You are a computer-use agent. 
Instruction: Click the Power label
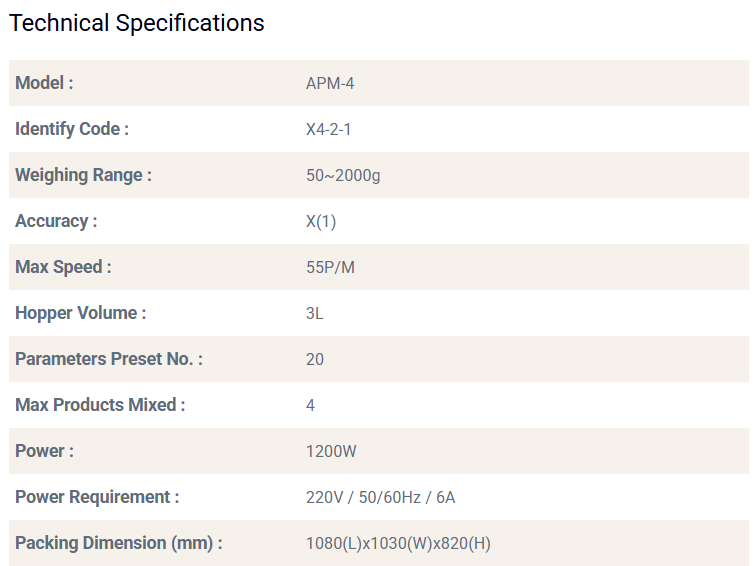44,451
